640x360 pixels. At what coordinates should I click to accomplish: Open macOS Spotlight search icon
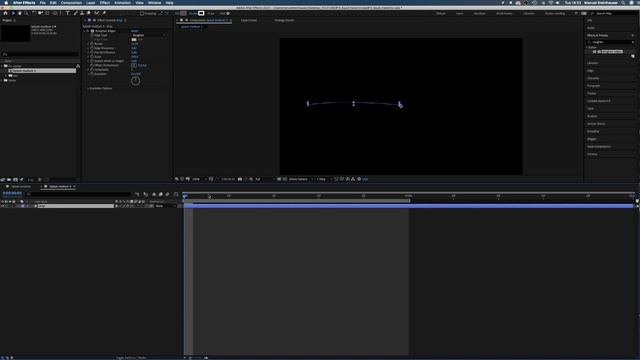point(623,2)
